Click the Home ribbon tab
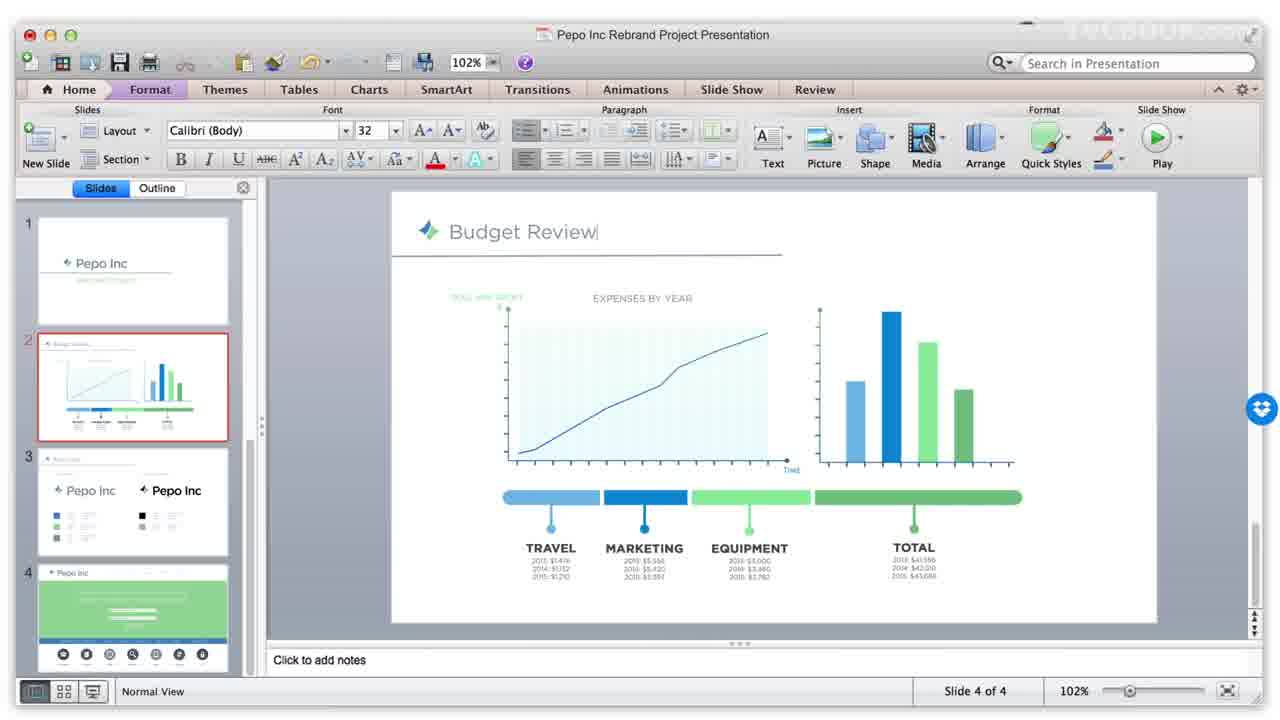Screen dimensions: 1280x720 coord(69,90)
